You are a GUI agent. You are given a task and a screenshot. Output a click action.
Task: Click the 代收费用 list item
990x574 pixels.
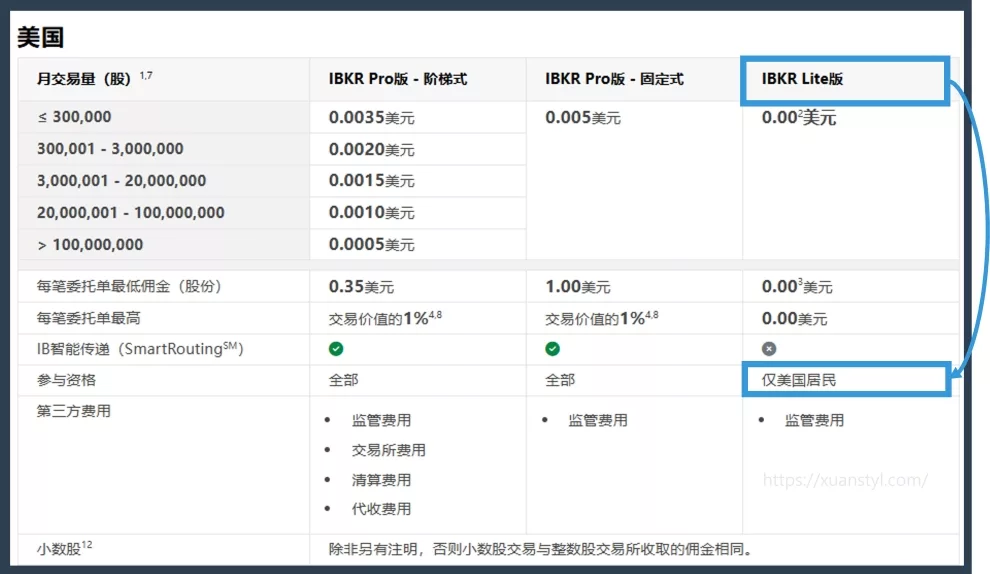point(381,509)
